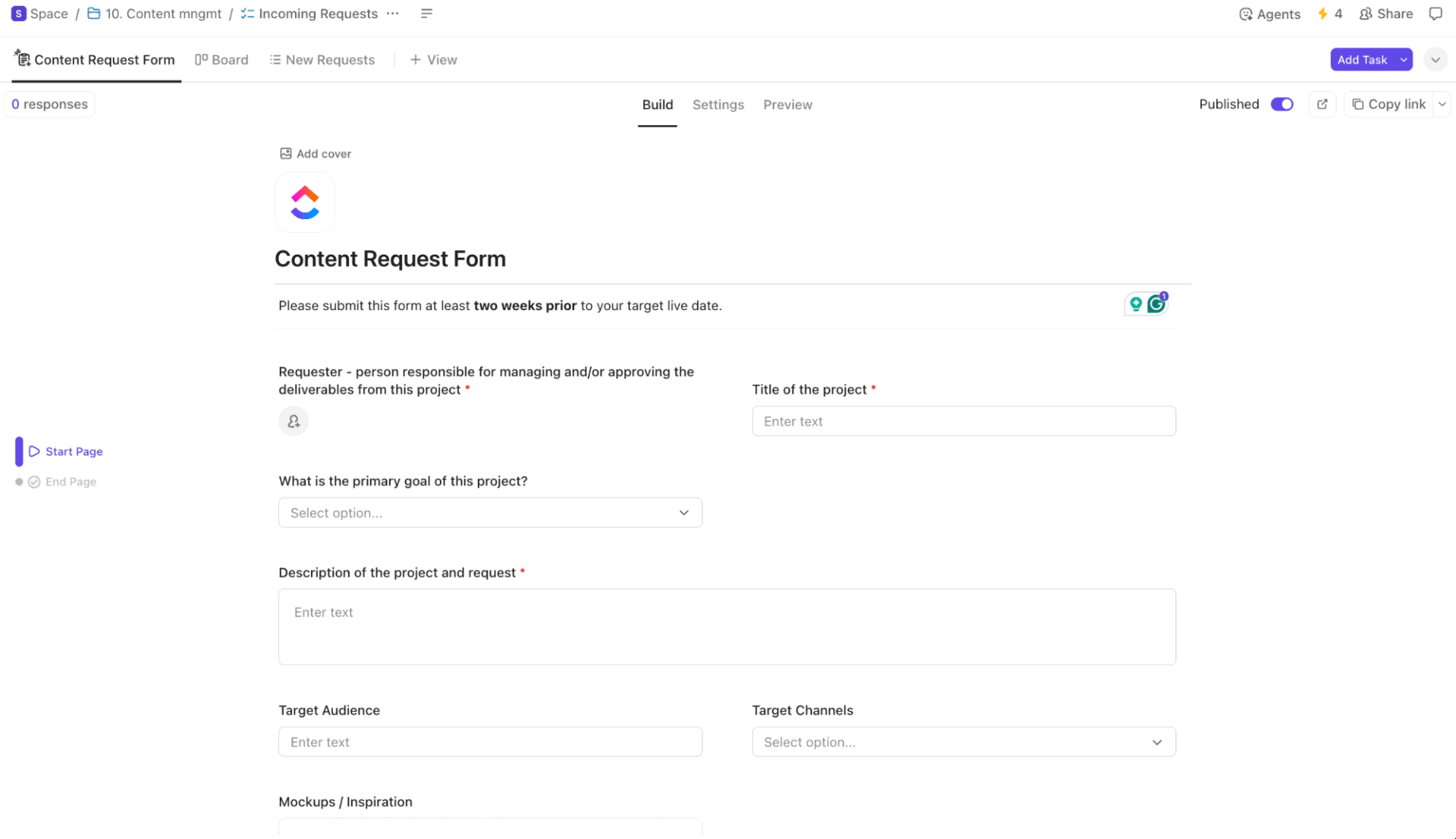1456x839 pixels.
Task: Open the primary goal Select option dropdown
Action: tap(490, 512)
